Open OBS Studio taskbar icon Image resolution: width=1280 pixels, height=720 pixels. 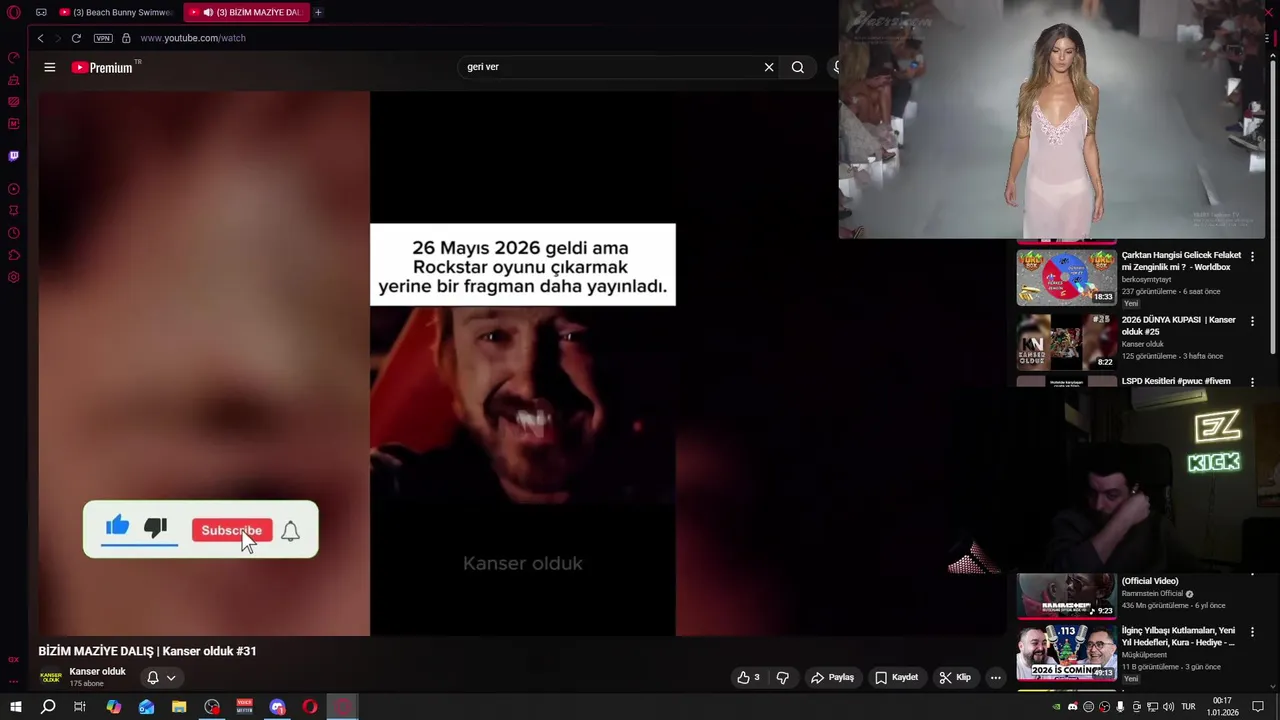click(212, 707)
